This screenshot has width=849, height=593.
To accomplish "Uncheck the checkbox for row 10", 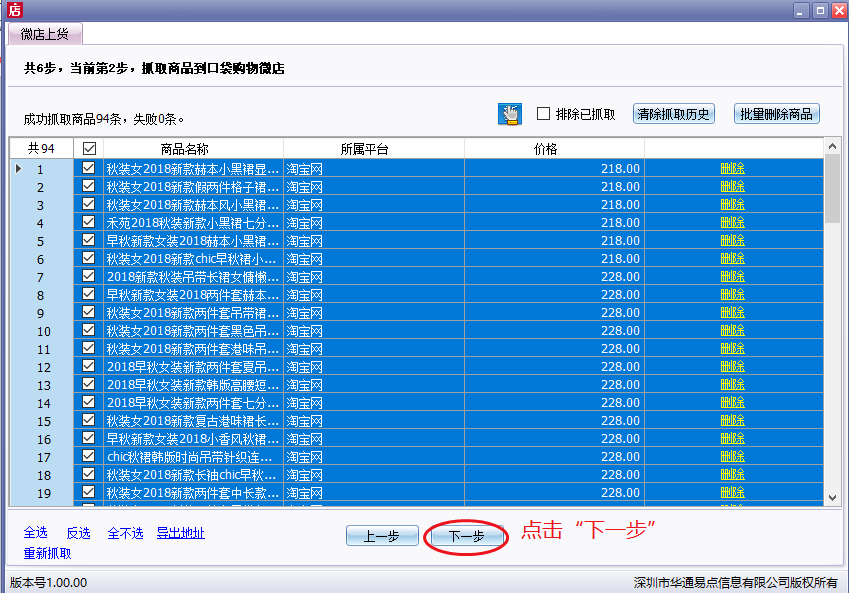I will pos(89,330).
